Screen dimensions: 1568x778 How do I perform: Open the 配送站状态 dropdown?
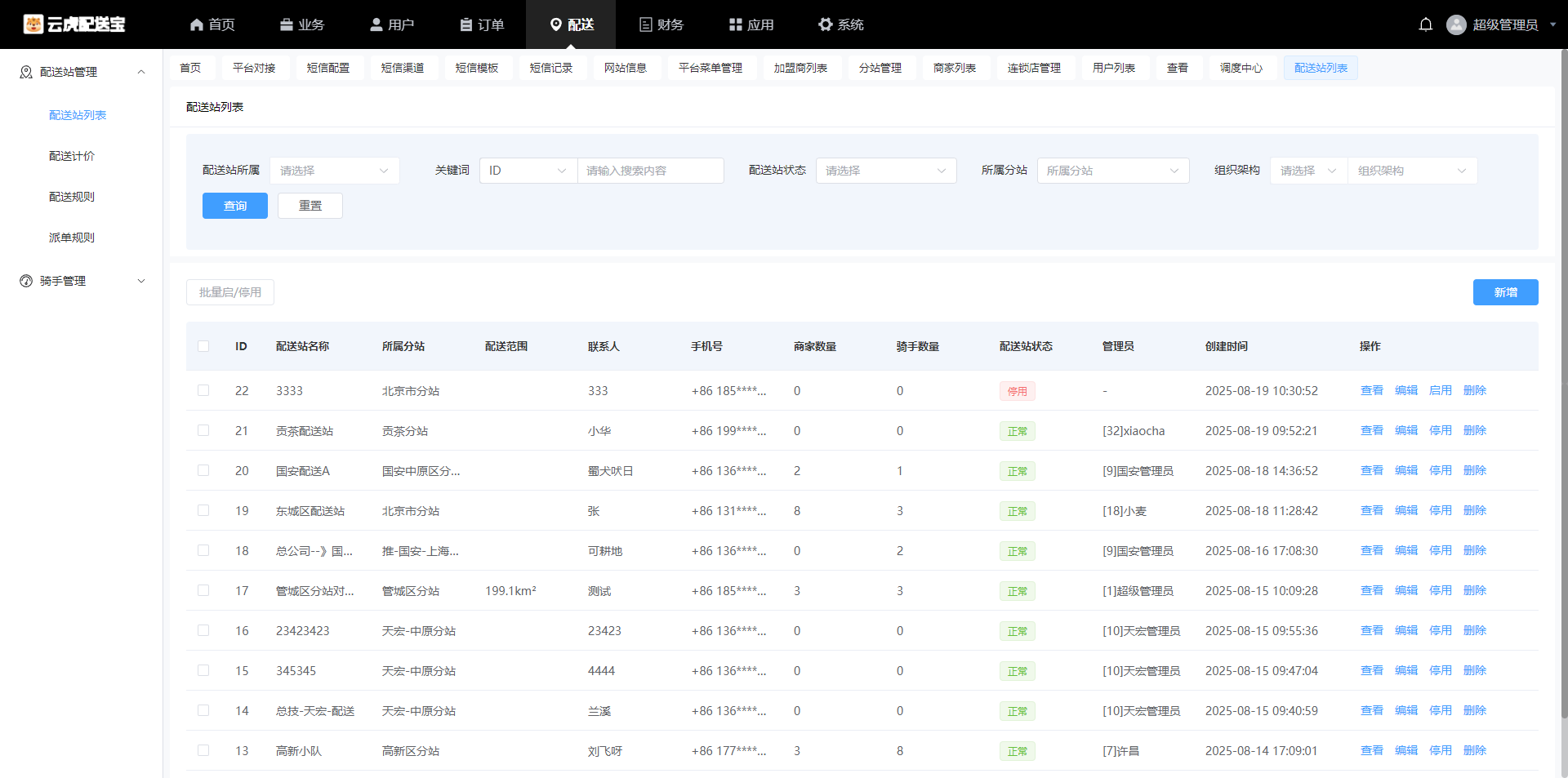pos(885,171)
